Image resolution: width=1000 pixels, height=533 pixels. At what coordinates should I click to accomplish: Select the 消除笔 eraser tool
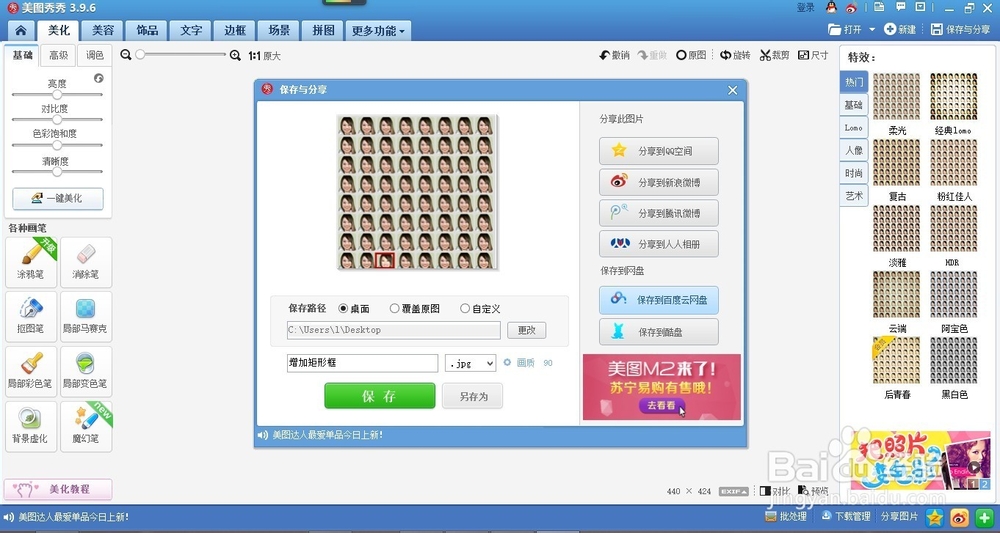(x=85, y=262)
